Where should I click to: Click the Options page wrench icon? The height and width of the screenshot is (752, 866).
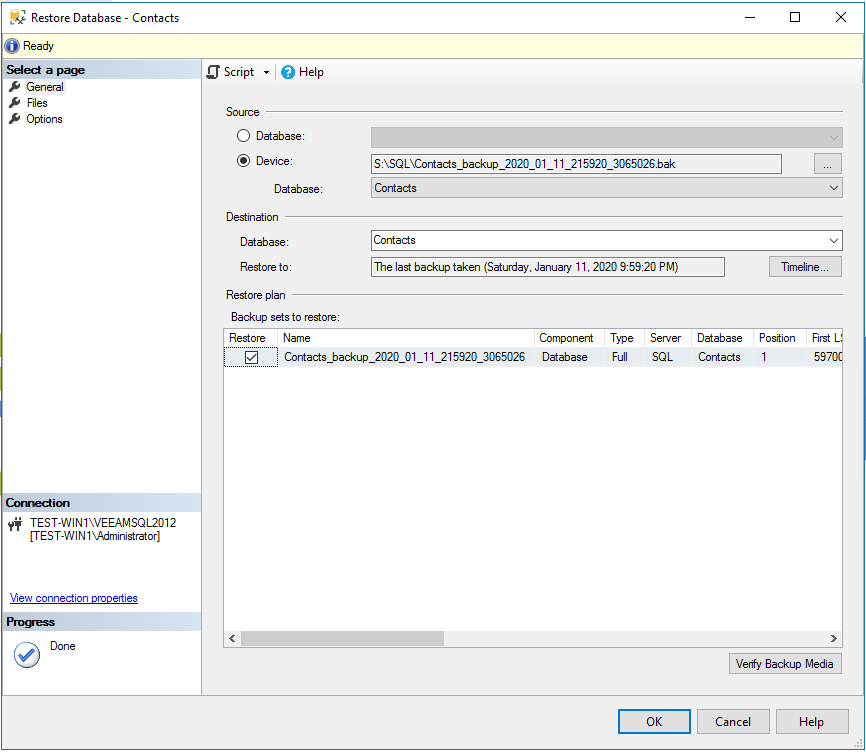click(15, 119)
